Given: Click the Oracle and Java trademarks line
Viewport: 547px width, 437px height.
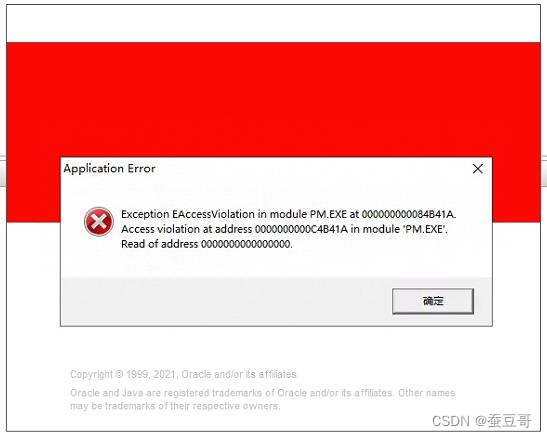Looking at the screenshot, I should tap(263, 393).
